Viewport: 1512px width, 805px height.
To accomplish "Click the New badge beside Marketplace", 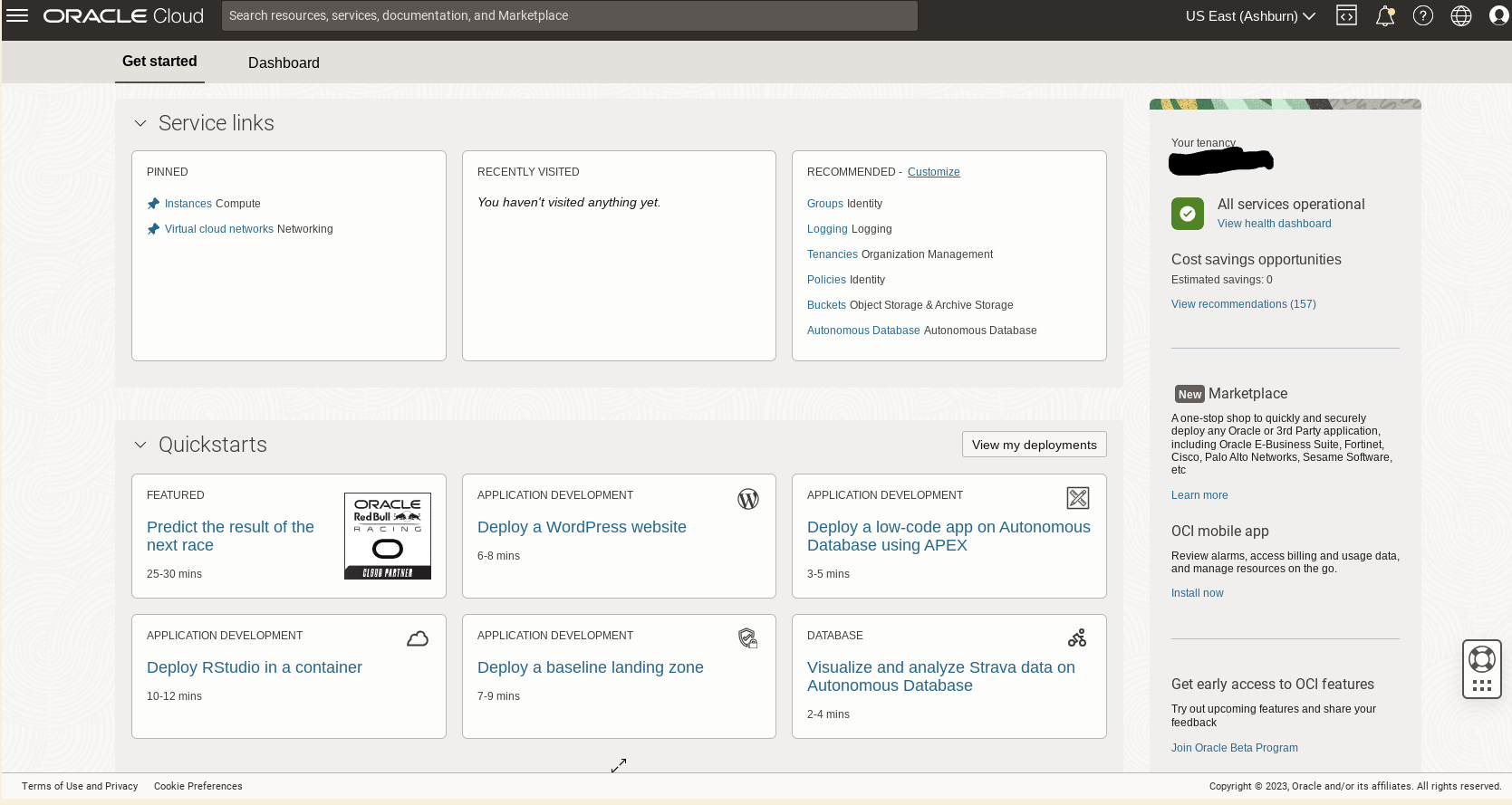I will pyautogui.click(x=1189, y=394).
